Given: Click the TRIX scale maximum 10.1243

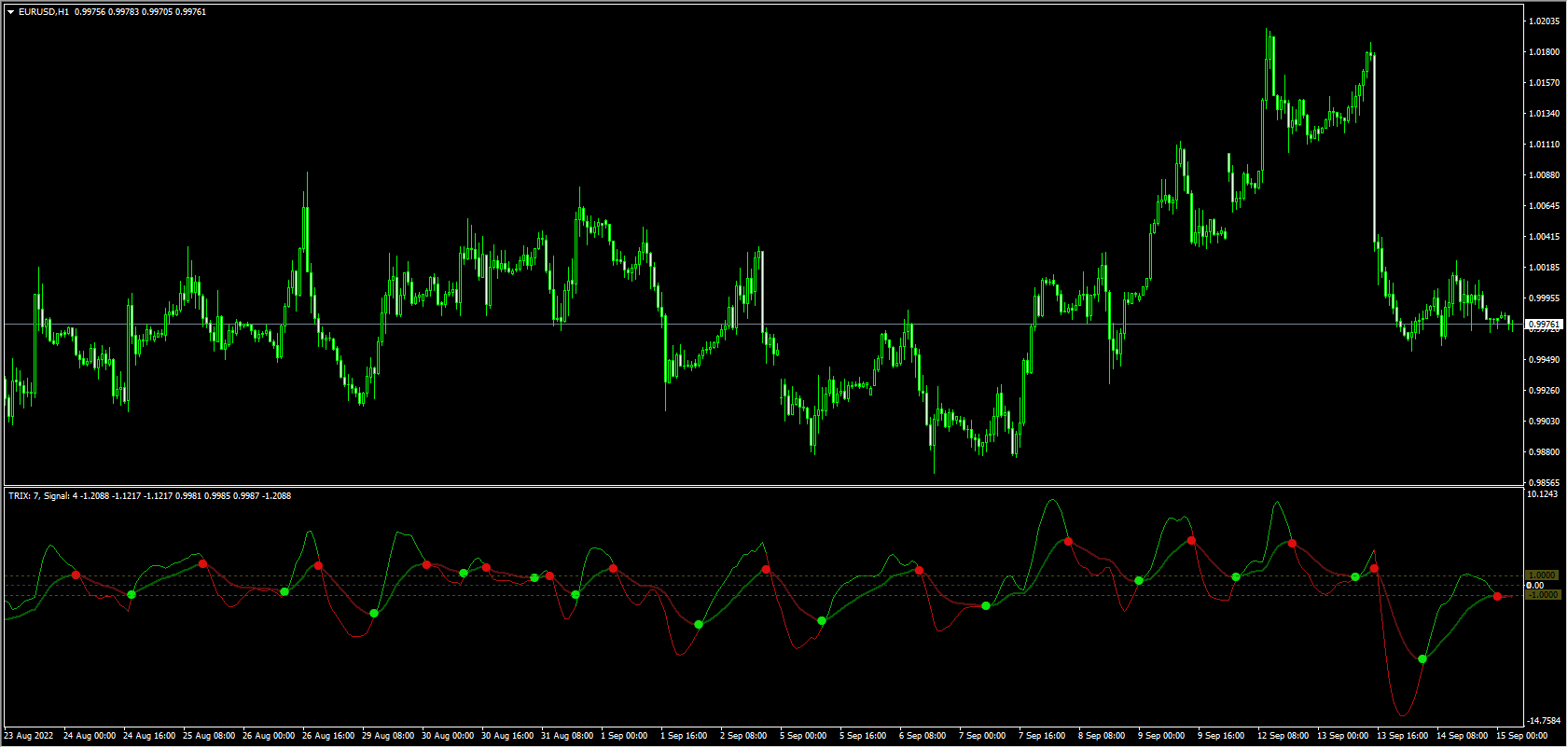Looking at the screenshot, I should (x=1542, y=494).
